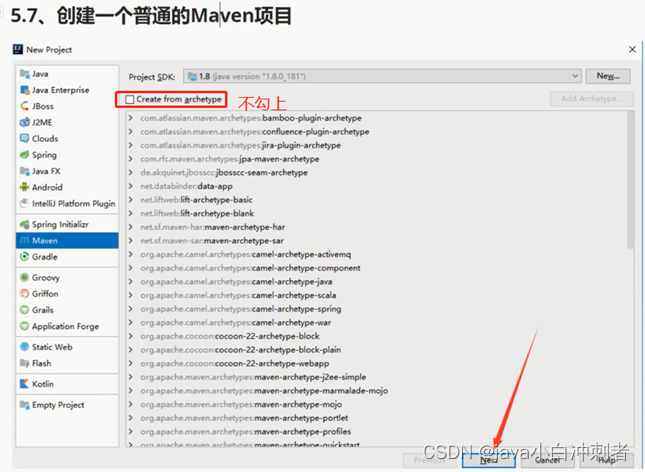Select maven-archetype-profiles entry
Viewport: 645px width, 472px height.
pos(246,432)
